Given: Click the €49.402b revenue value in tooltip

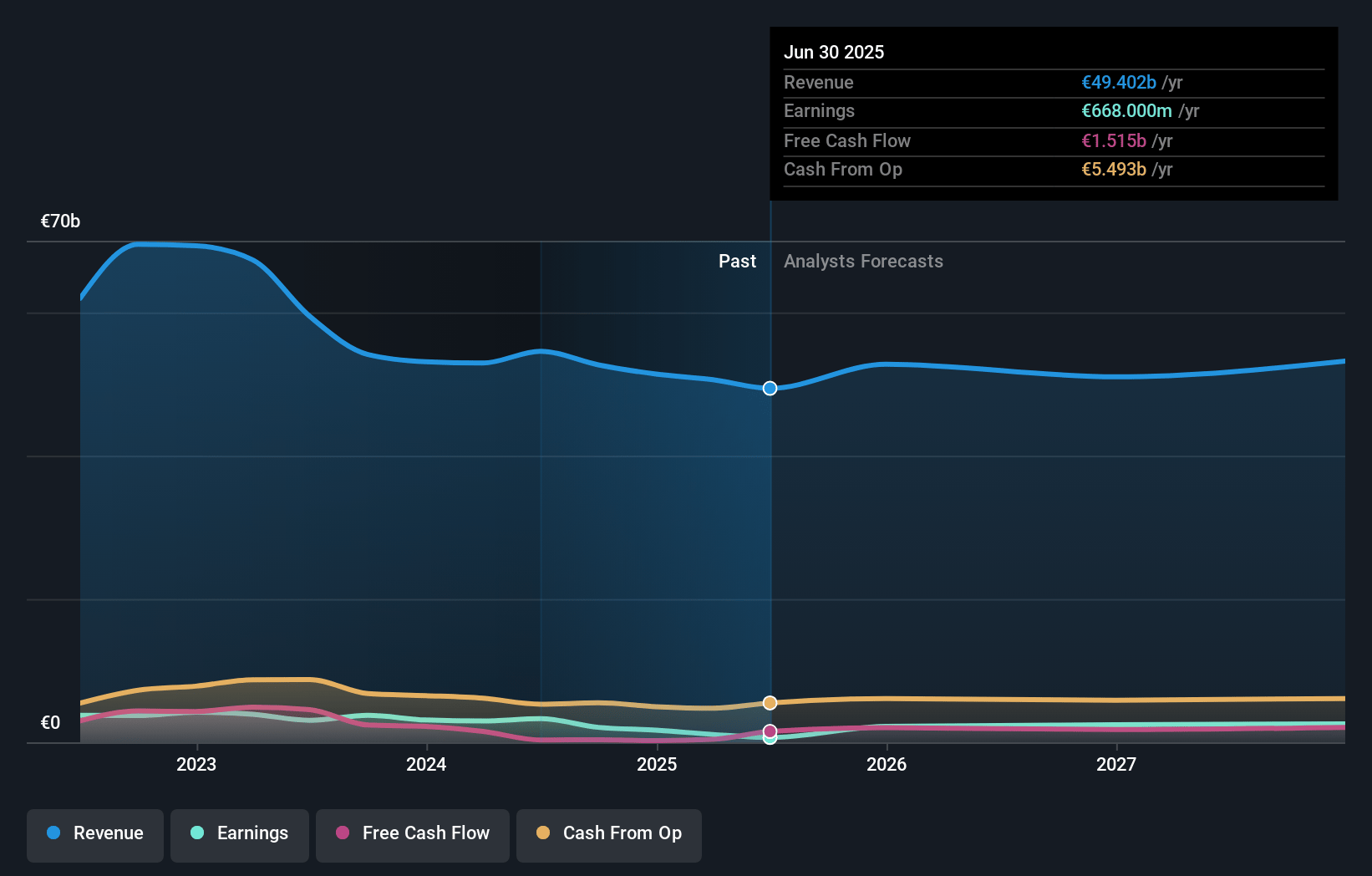Looking at the screenshot, I should (1119, 82).
